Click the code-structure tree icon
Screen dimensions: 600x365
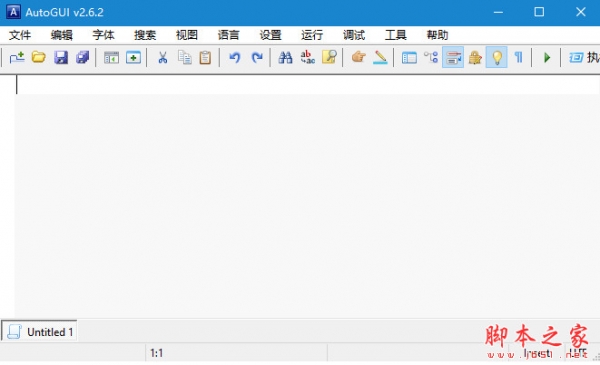431,57
